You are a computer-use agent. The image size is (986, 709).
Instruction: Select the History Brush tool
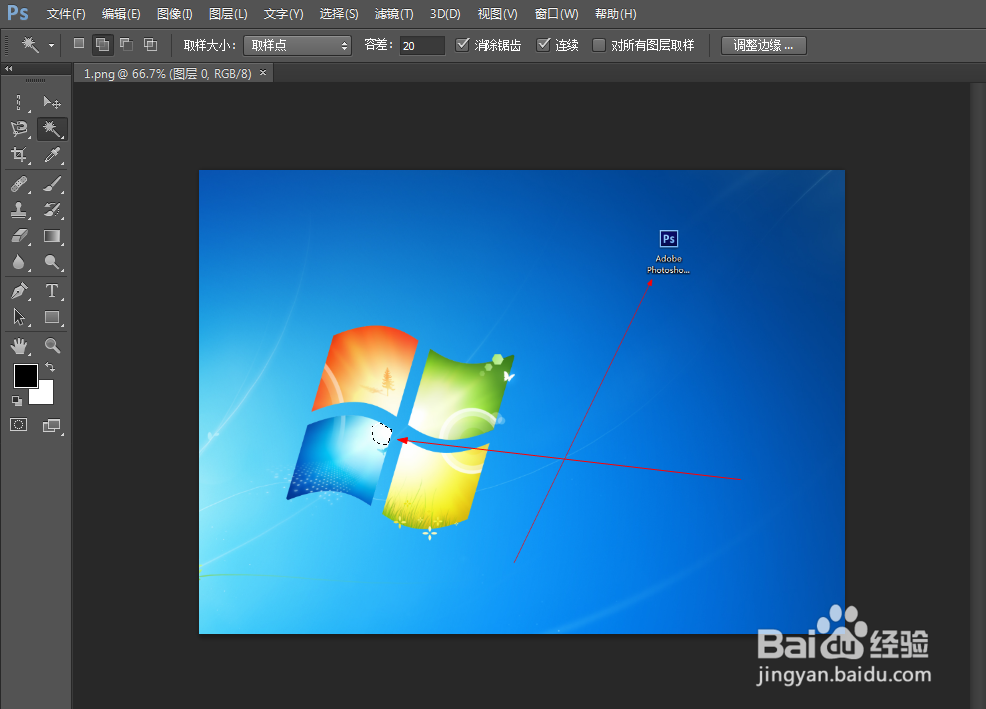pyautogui.click(x=52, y=209)
